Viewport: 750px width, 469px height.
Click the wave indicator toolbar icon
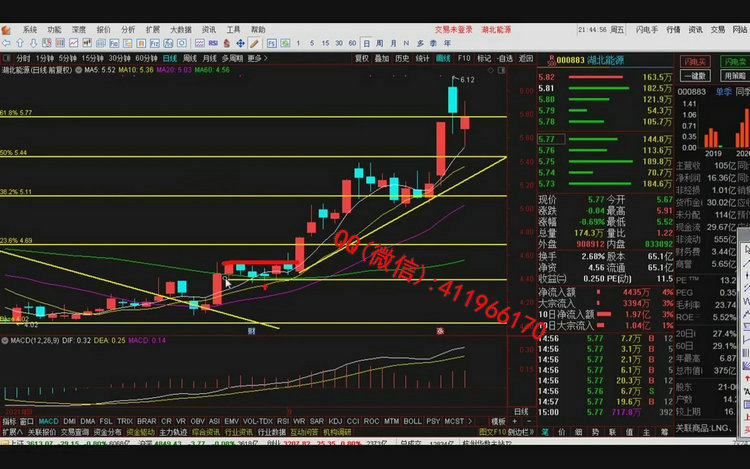pyautogui.click(x=199, y=44)
